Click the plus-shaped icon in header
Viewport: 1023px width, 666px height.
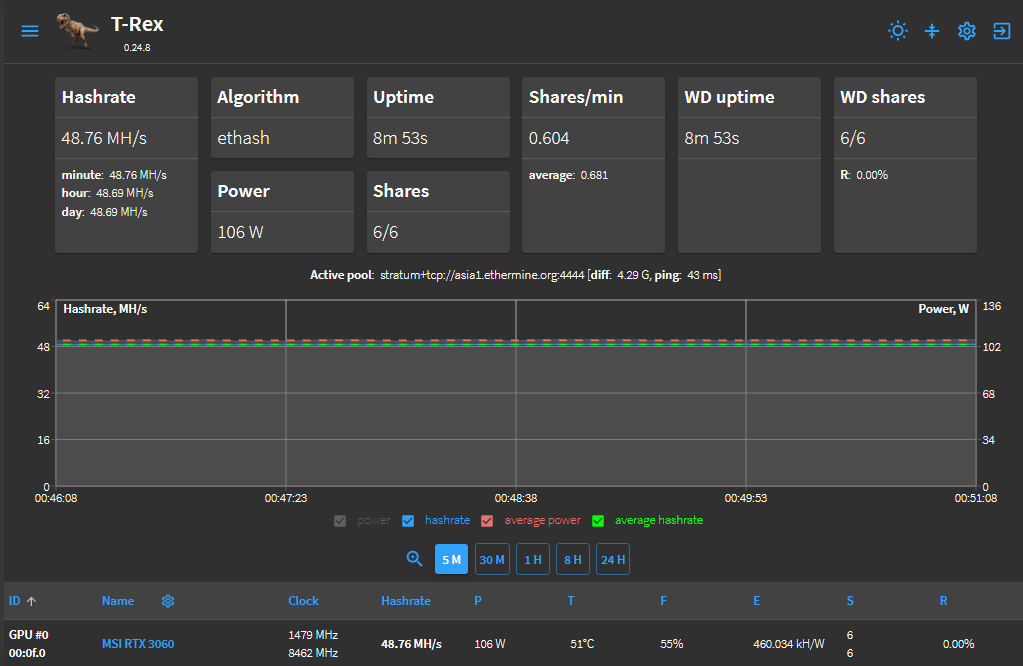(x=932, y=31)
